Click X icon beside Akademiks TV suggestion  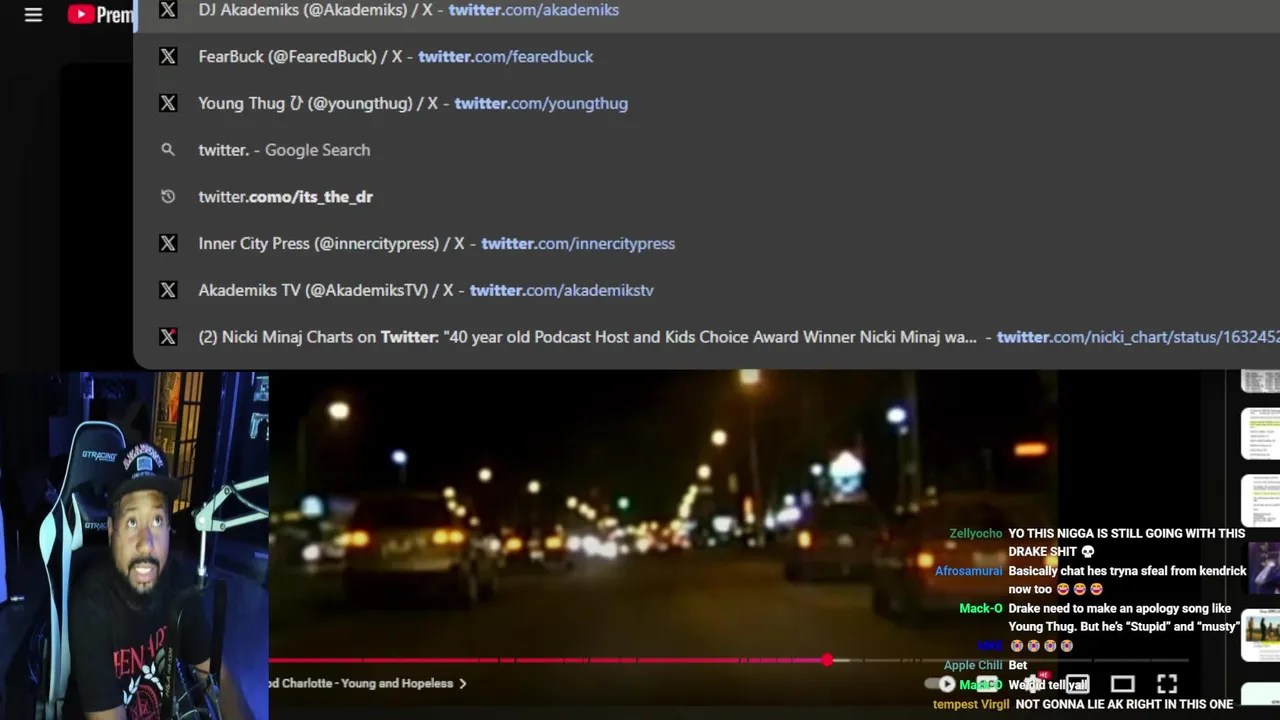168,290
